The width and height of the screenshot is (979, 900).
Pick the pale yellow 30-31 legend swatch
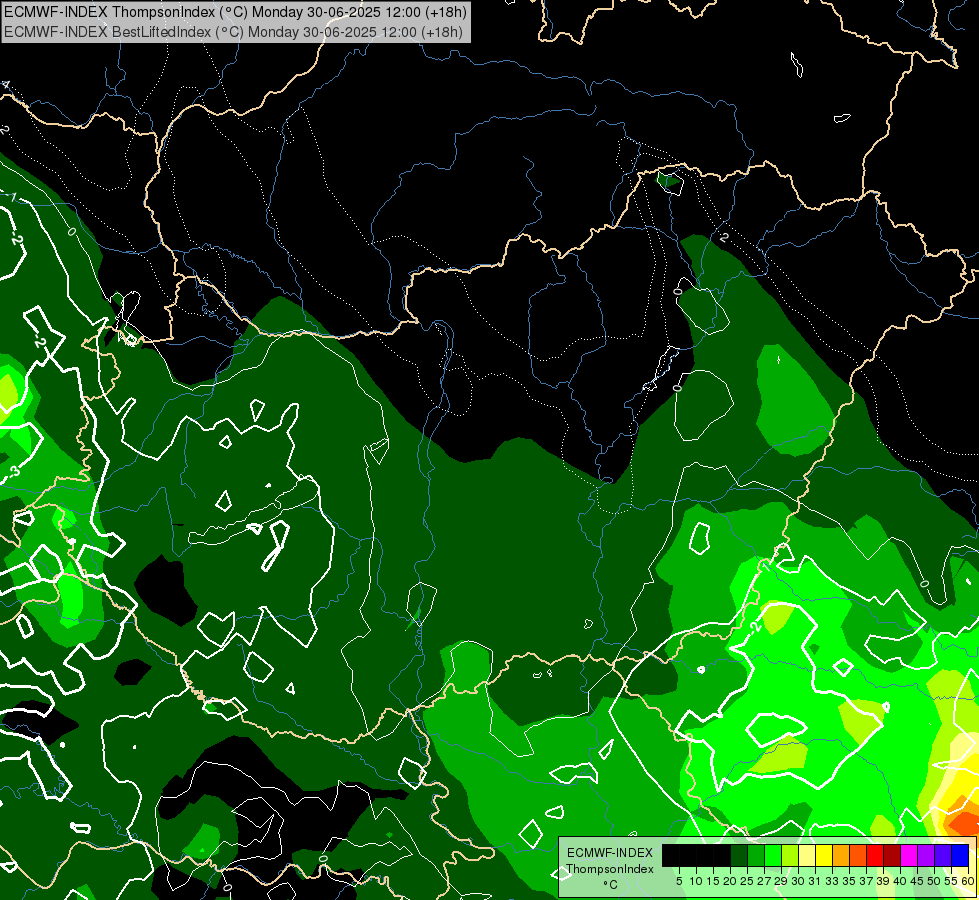pyautogui.click(x=807, y=855)
